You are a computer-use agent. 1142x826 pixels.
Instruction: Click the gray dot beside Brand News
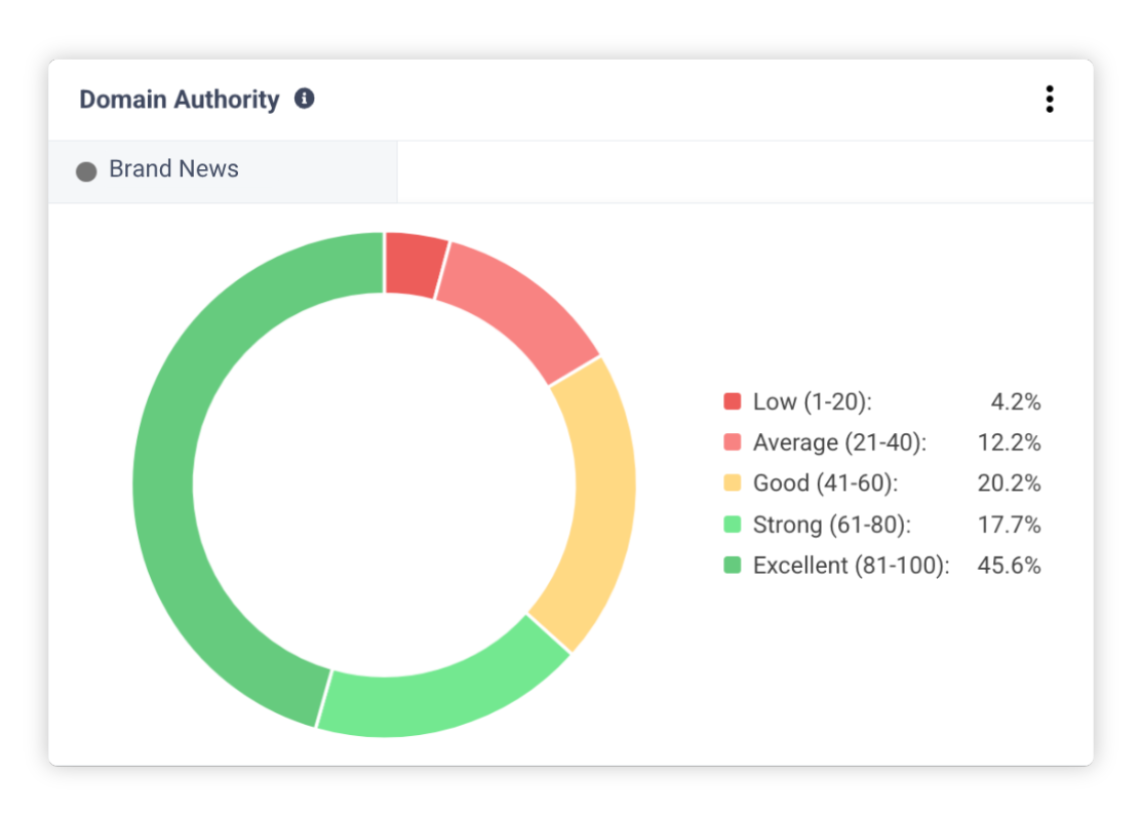pyautogui.click(x=86, y=171)
